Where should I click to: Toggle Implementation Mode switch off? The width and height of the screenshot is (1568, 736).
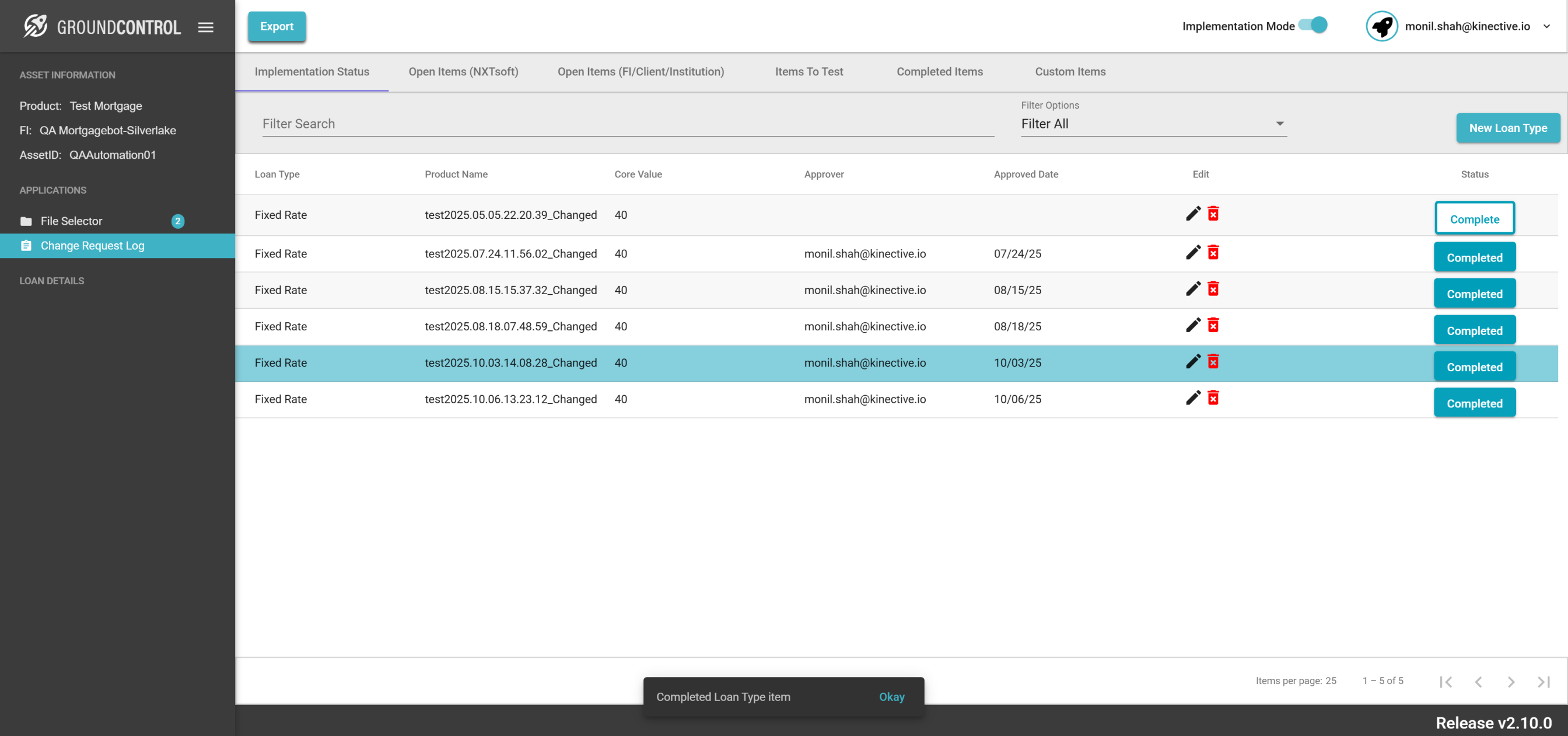(x=1313, y=26)
